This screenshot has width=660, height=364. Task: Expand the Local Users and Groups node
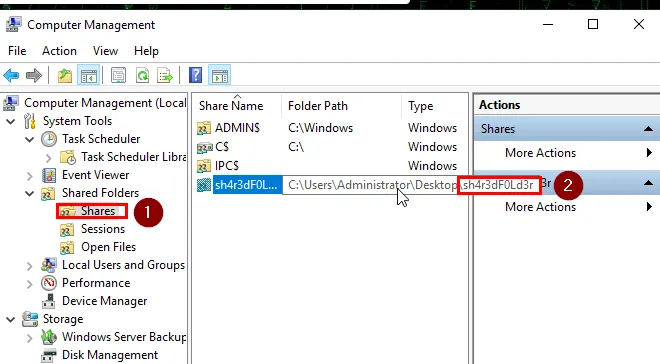coord(29,266)
